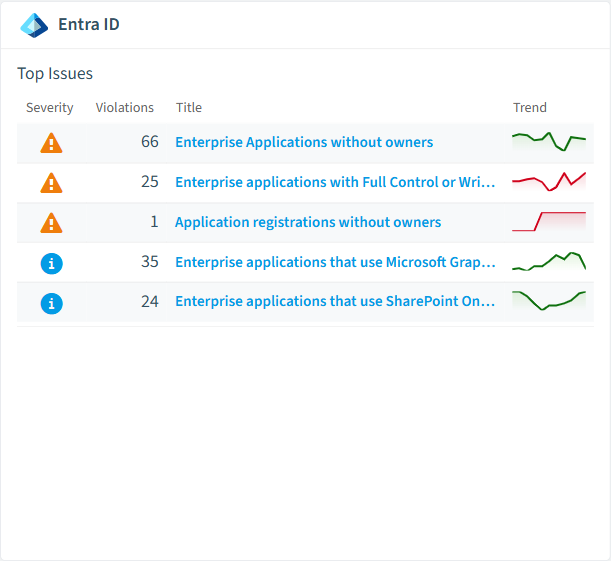This screenshot has width=611, height=561.
Task: Click the Violations column header
Action: 125,108
